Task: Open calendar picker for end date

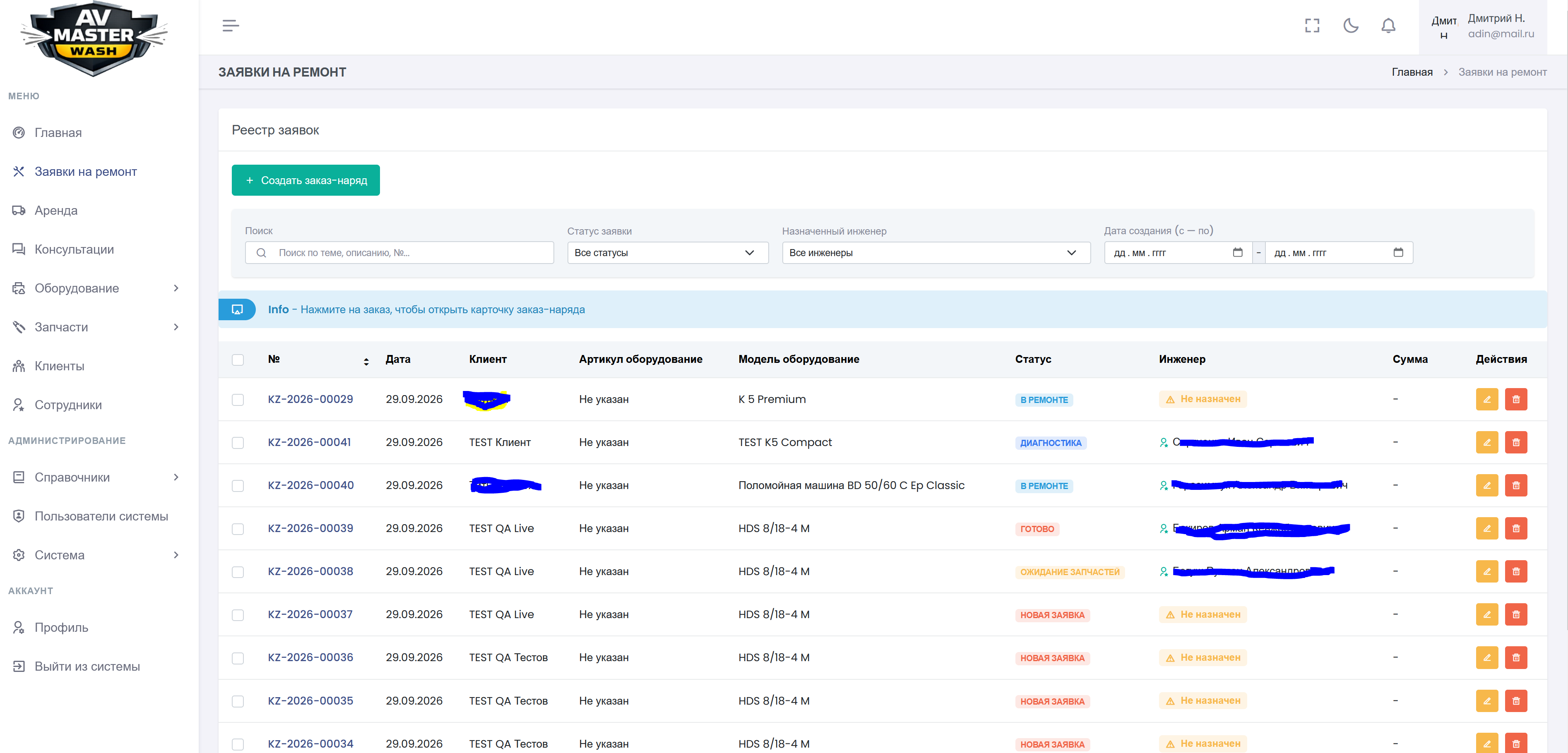Action: (x=1398, y=252)
